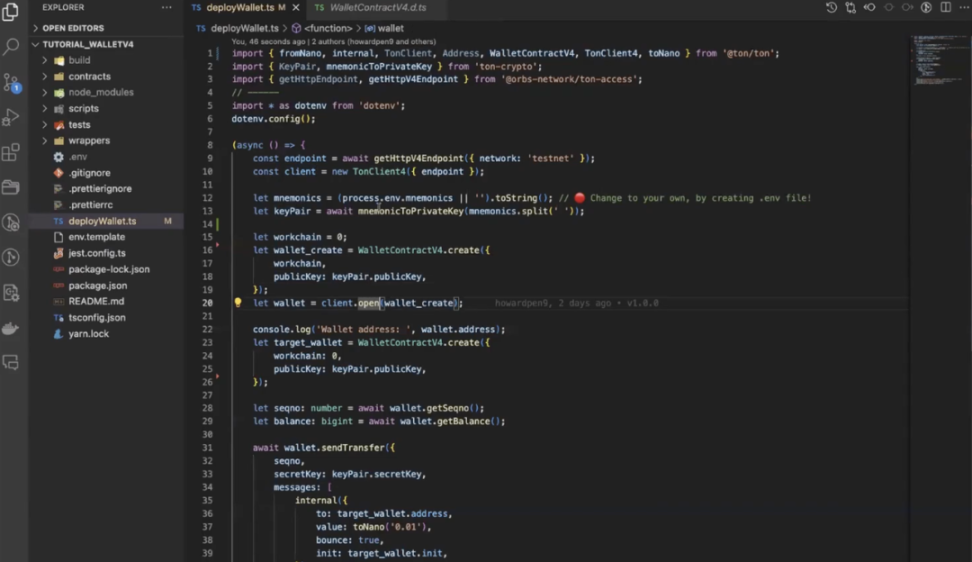Show file history using clock icon
The height and width of the screenshot is (562, 972).
831,8
